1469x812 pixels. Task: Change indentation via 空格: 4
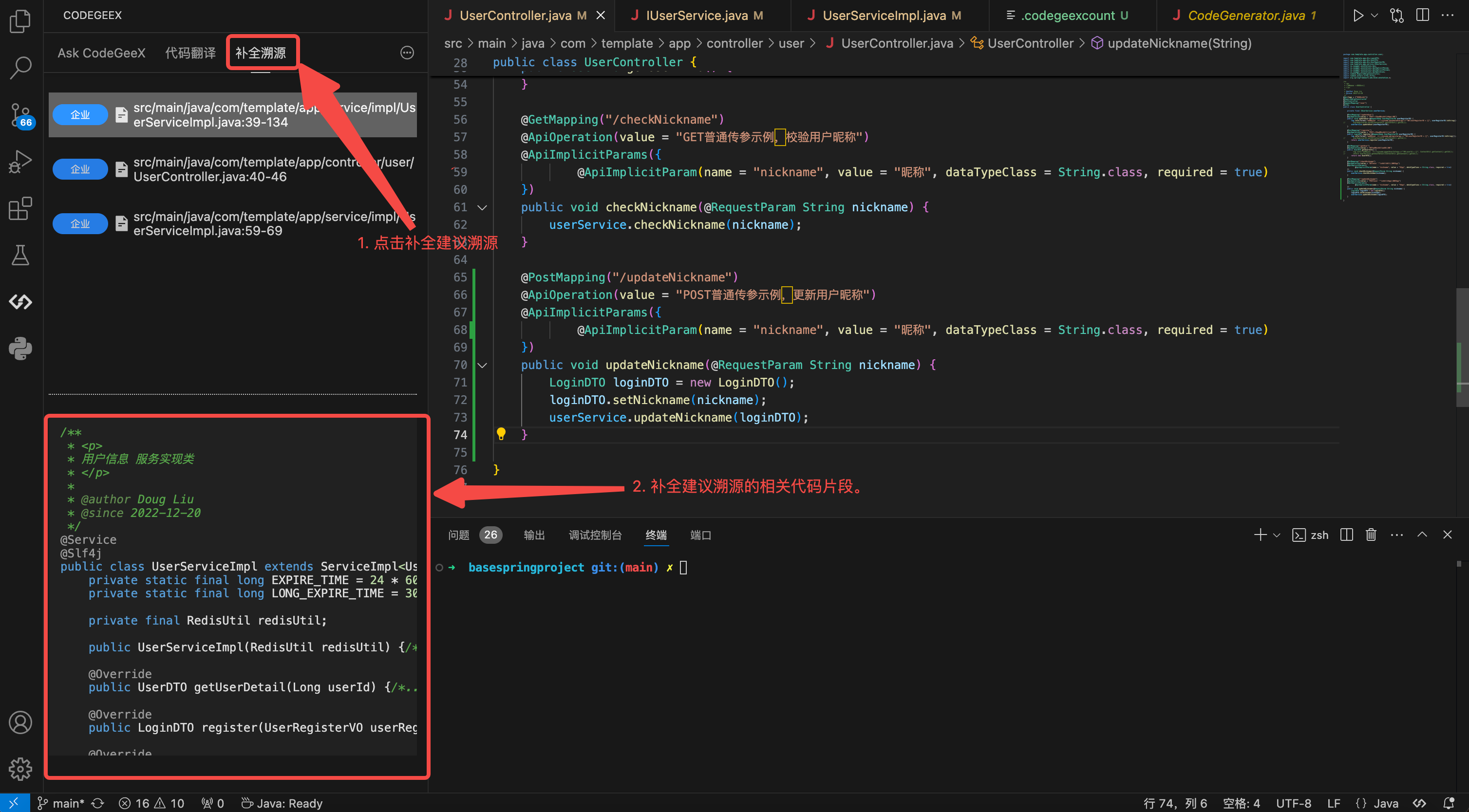tap(1241, 803)
